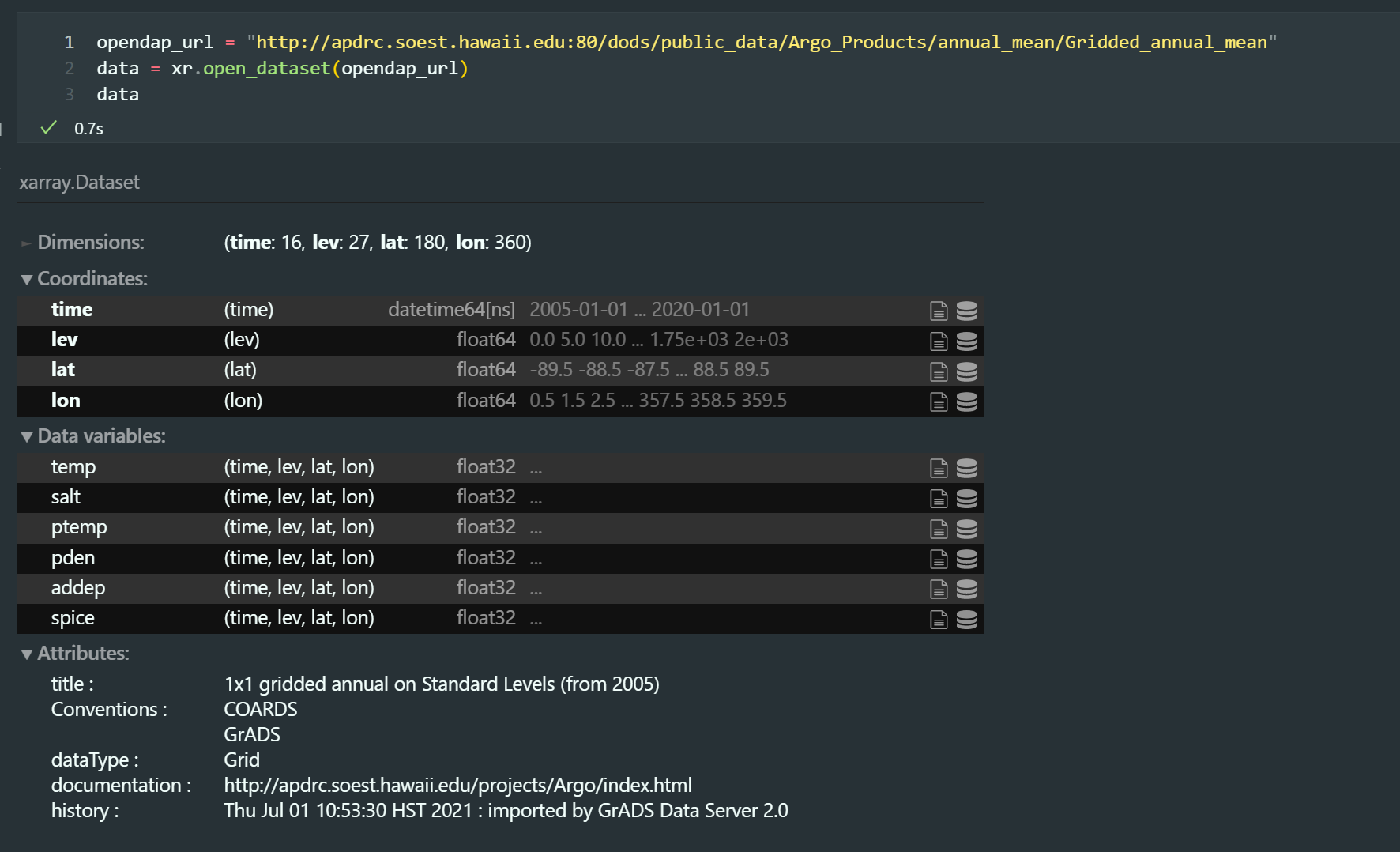Viewport: 1400px width, 852px height.
Task: Show data repr icon for lat coordinate
Action: tap(966, 371)
